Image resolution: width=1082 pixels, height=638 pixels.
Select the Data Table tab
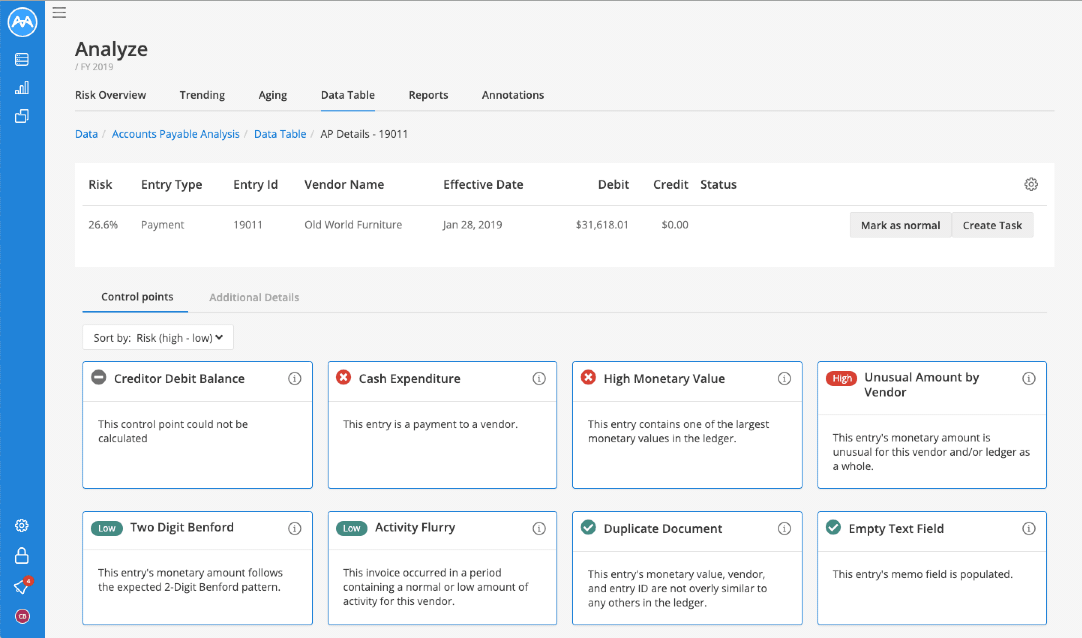(x=348, y=95)
